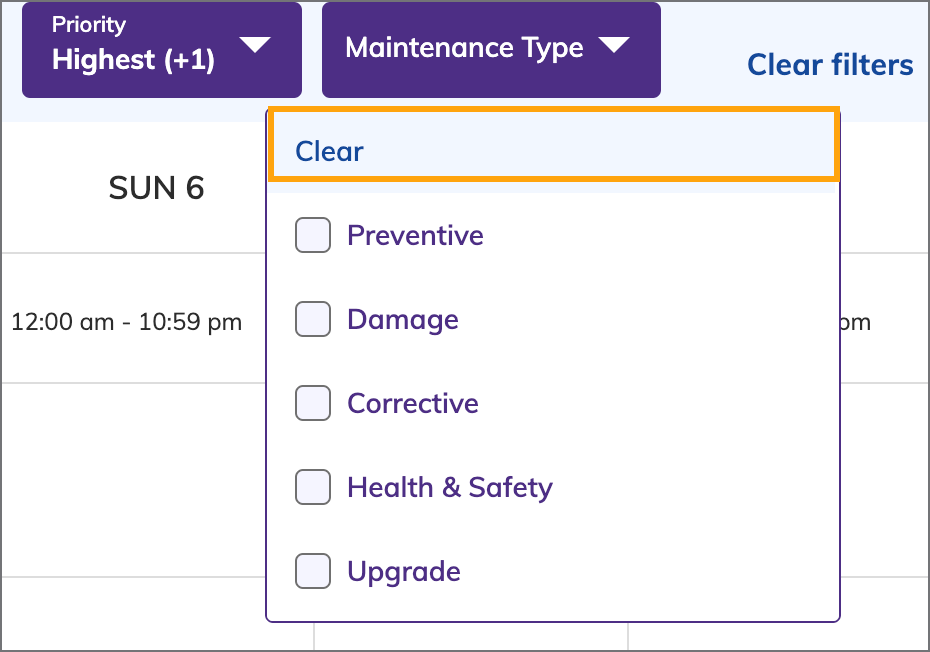Pick the Corrective option label
This screenshot has height=652, width=930.
pyautogui.click(x=413, y=404)
